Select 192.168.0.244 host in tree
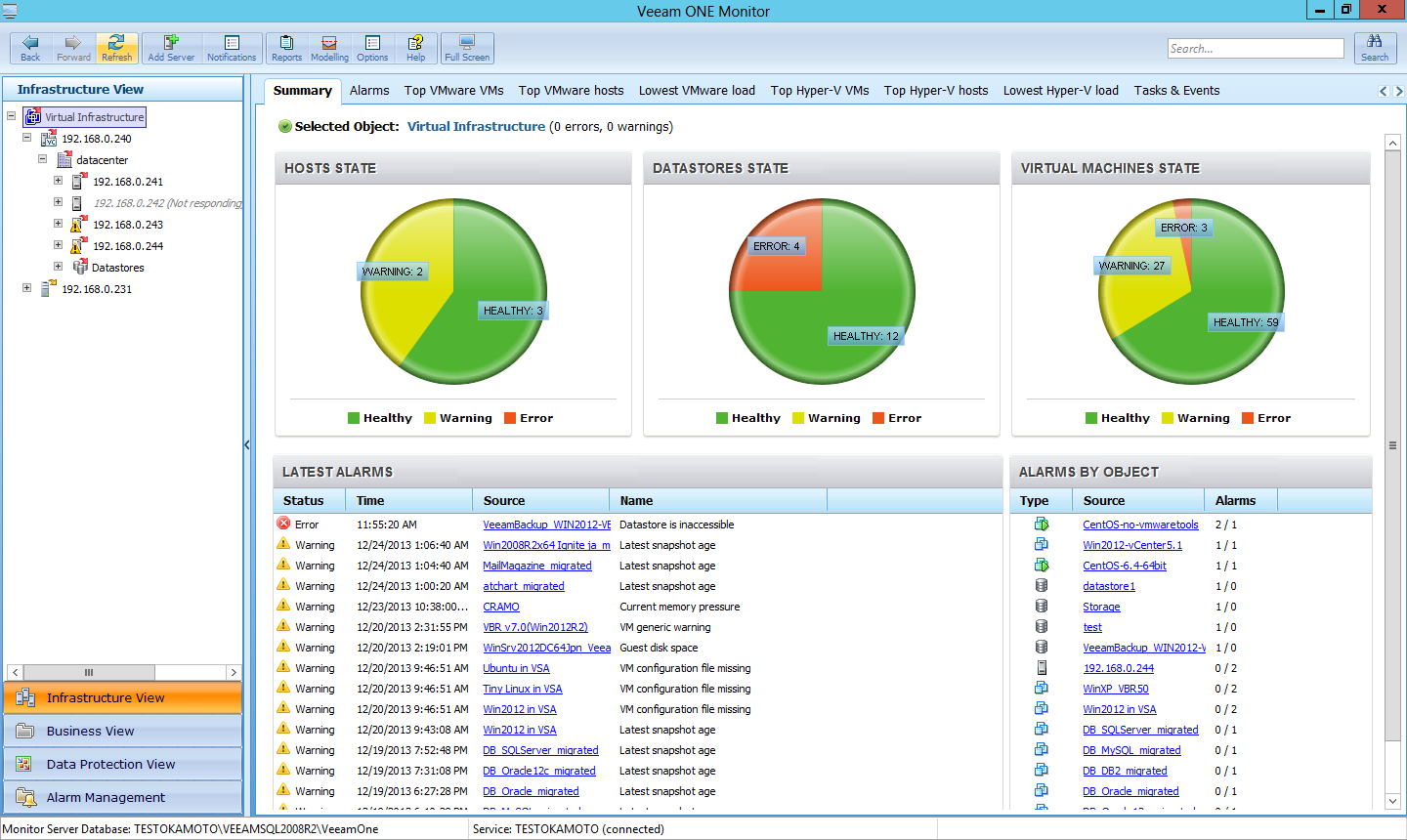 point(128,246)
